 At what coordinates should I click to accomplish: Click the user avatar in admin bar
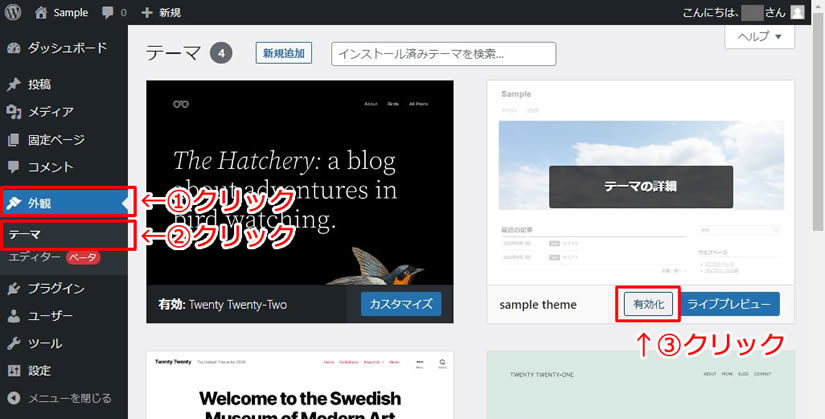(x=798, y=12)
